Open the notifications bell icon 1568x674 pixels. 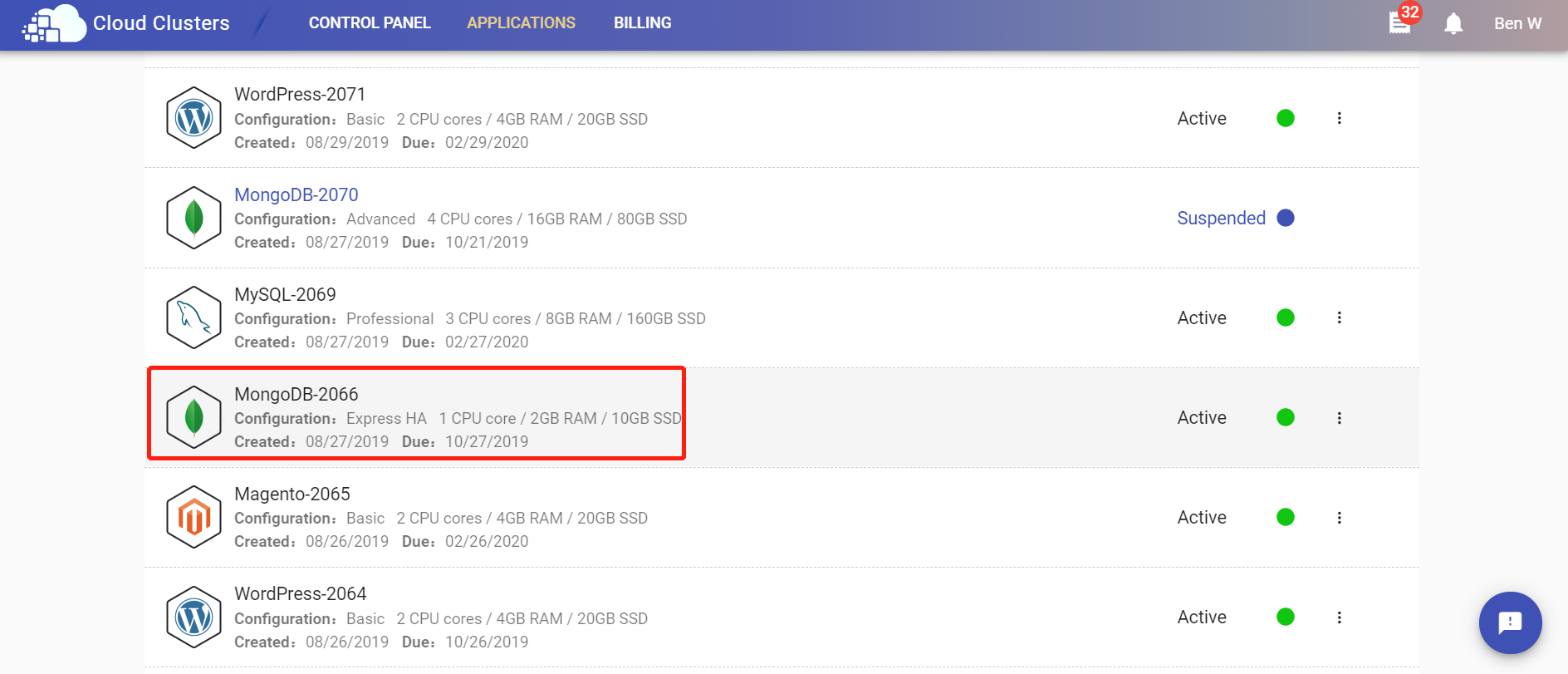pos(1453,23)
